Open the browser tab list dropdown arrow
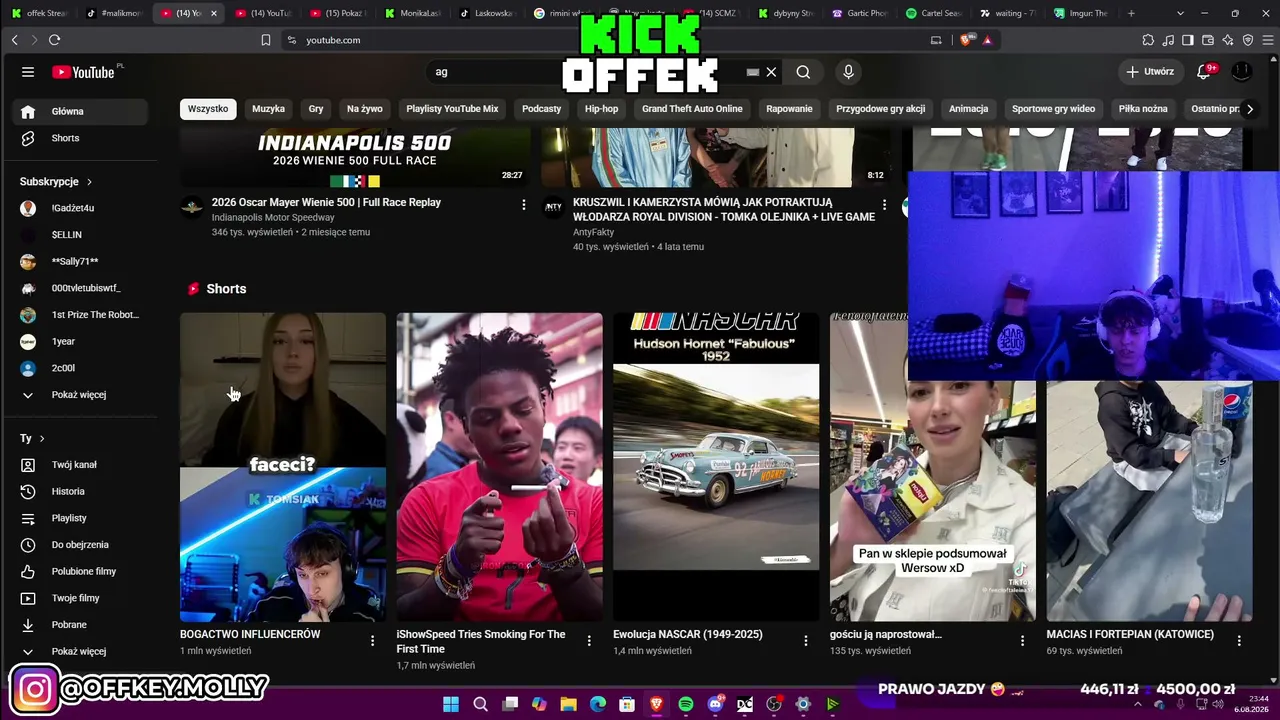Screen dimensions: 1280x720 tap(1180, 13)
